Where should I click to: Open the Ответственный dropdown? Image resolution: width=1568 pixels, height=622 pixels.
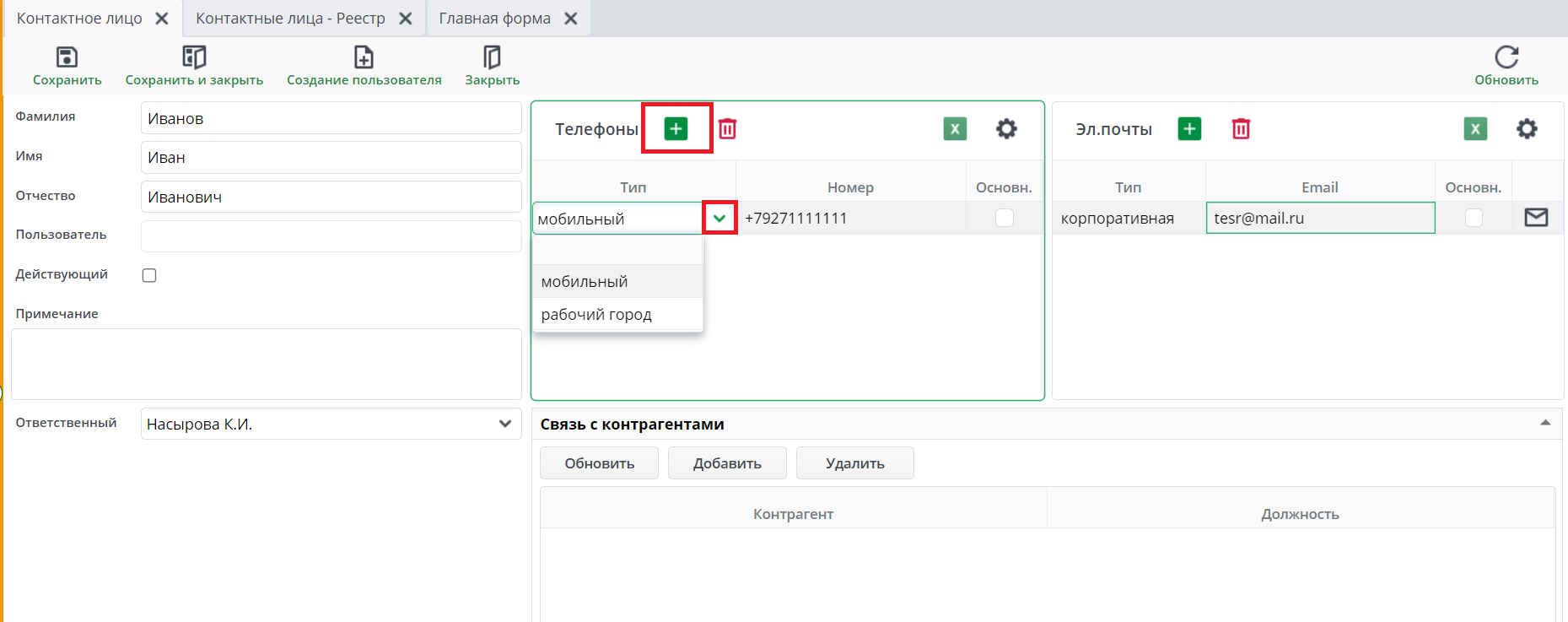(x=504, y=424)
